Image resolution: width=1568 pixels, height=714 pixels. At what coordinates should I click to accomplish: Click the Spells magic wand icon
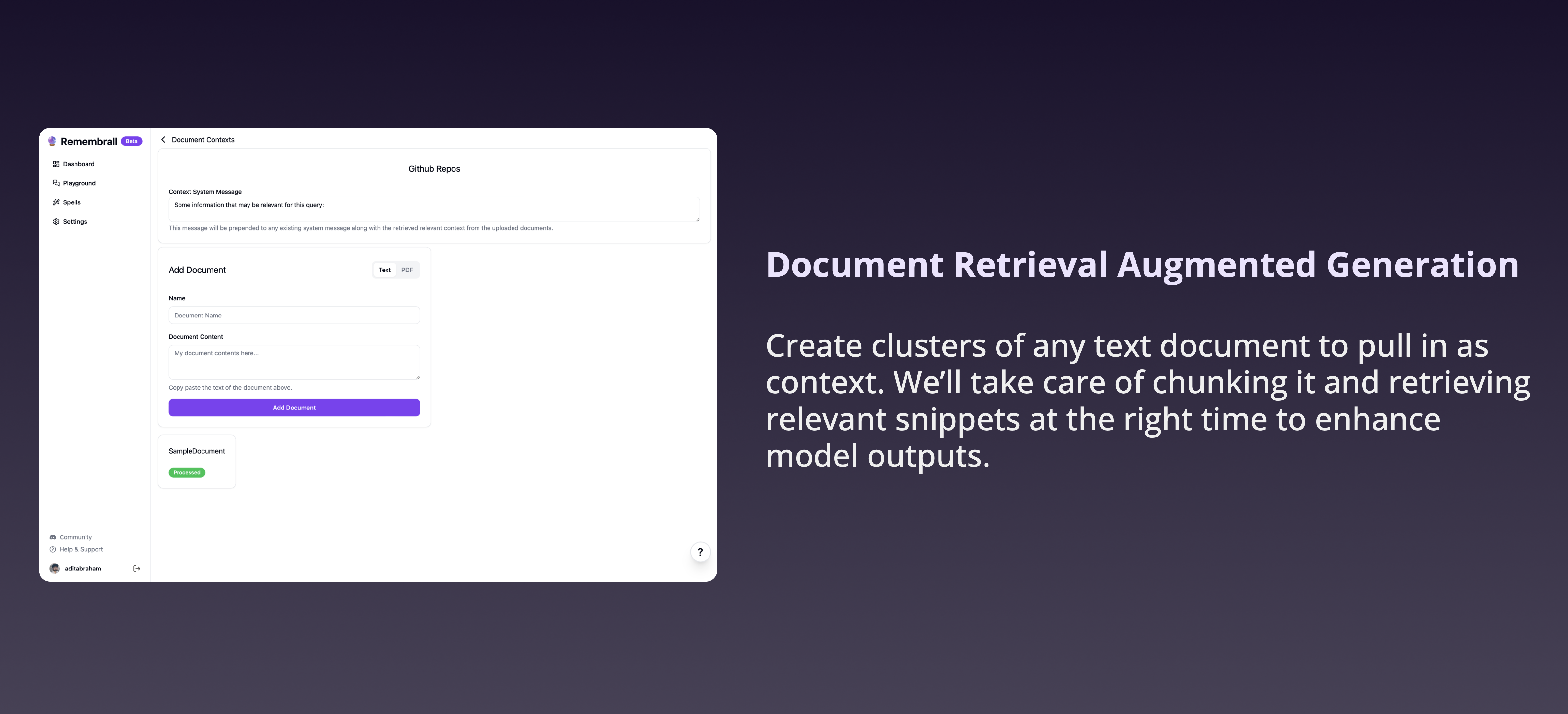tap(56, 203)
